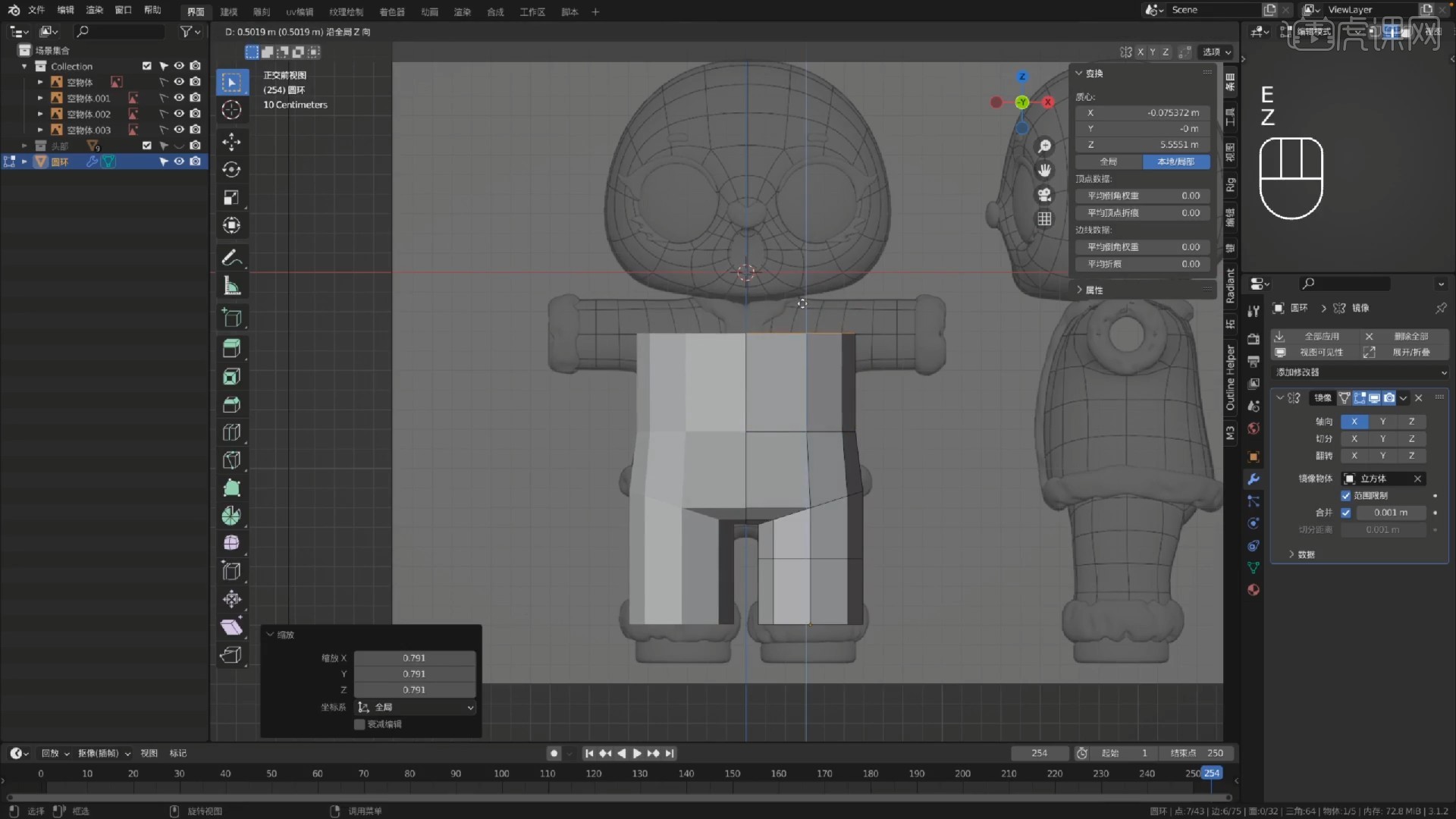The width and height of the screenshot is (1456, 819).
Task: Click 视图可见性 button
Action: 1314,353
